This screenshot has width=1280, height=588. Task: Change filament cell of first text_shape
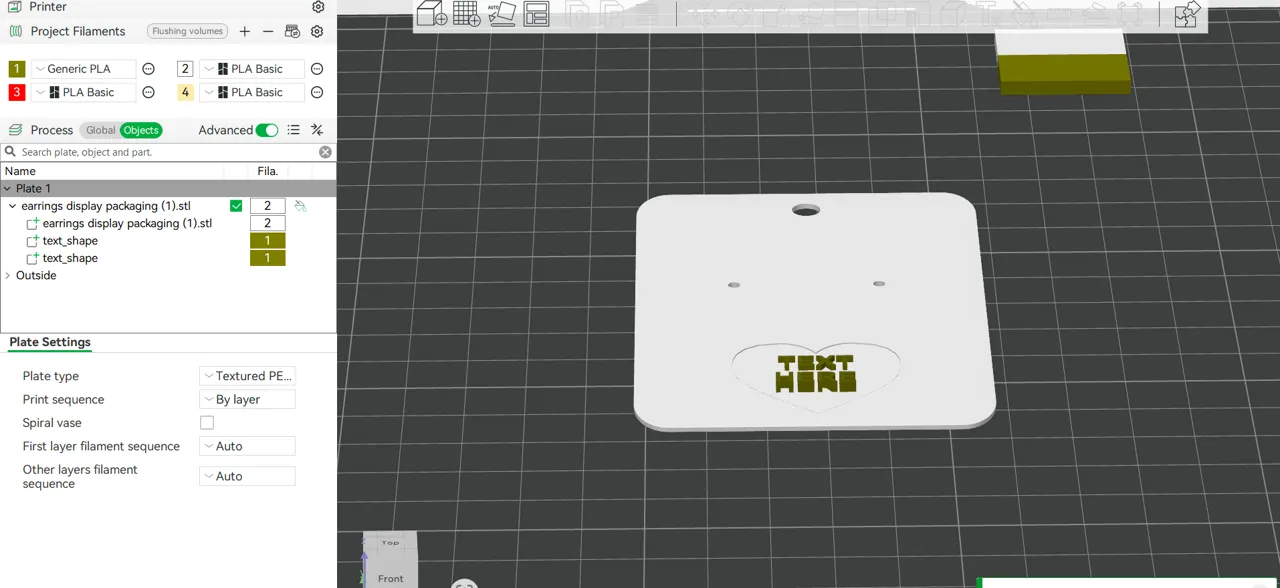(268, 241)
